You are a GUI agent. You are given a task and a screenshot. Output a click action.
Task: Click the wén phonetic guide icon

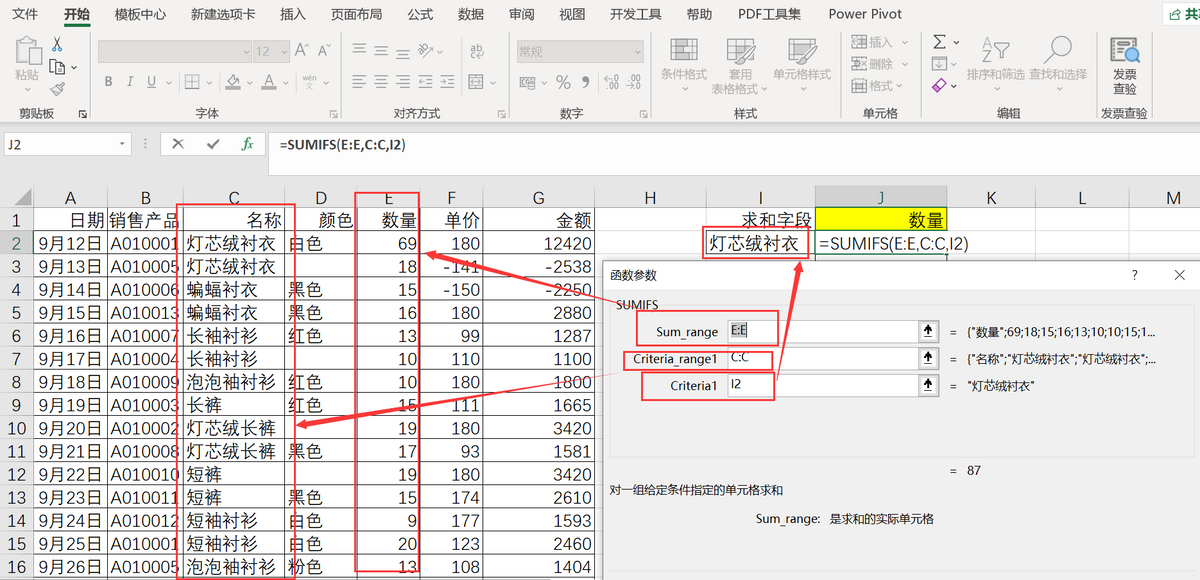click(x=310, y=82)
